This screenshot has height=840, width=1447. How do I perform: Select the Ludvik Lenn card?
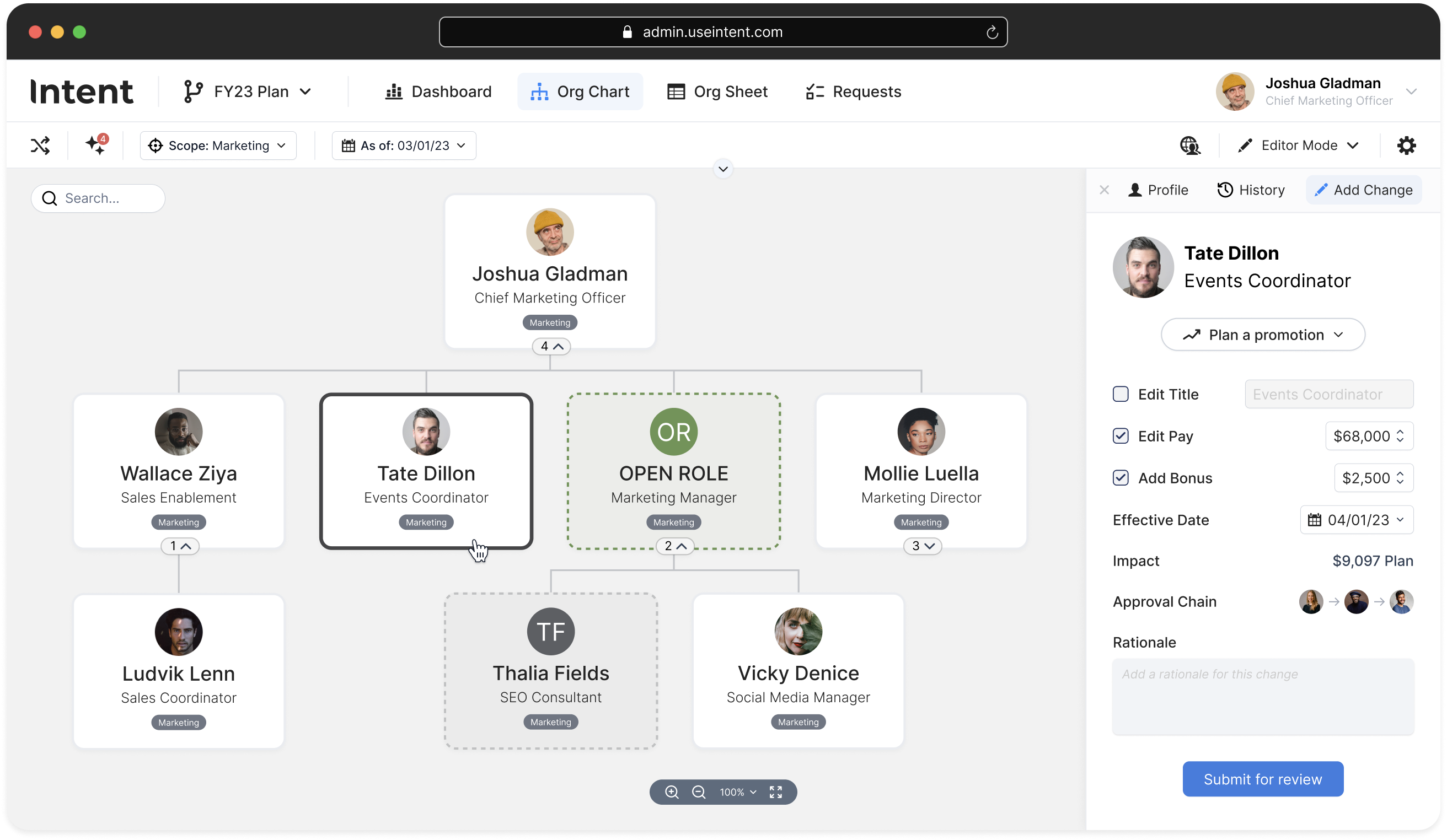(x=179, y=671)
